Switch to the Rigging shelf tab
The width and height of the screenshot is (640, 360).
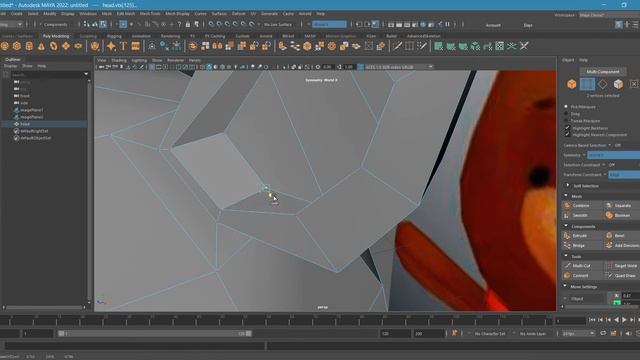coord(114,36)
